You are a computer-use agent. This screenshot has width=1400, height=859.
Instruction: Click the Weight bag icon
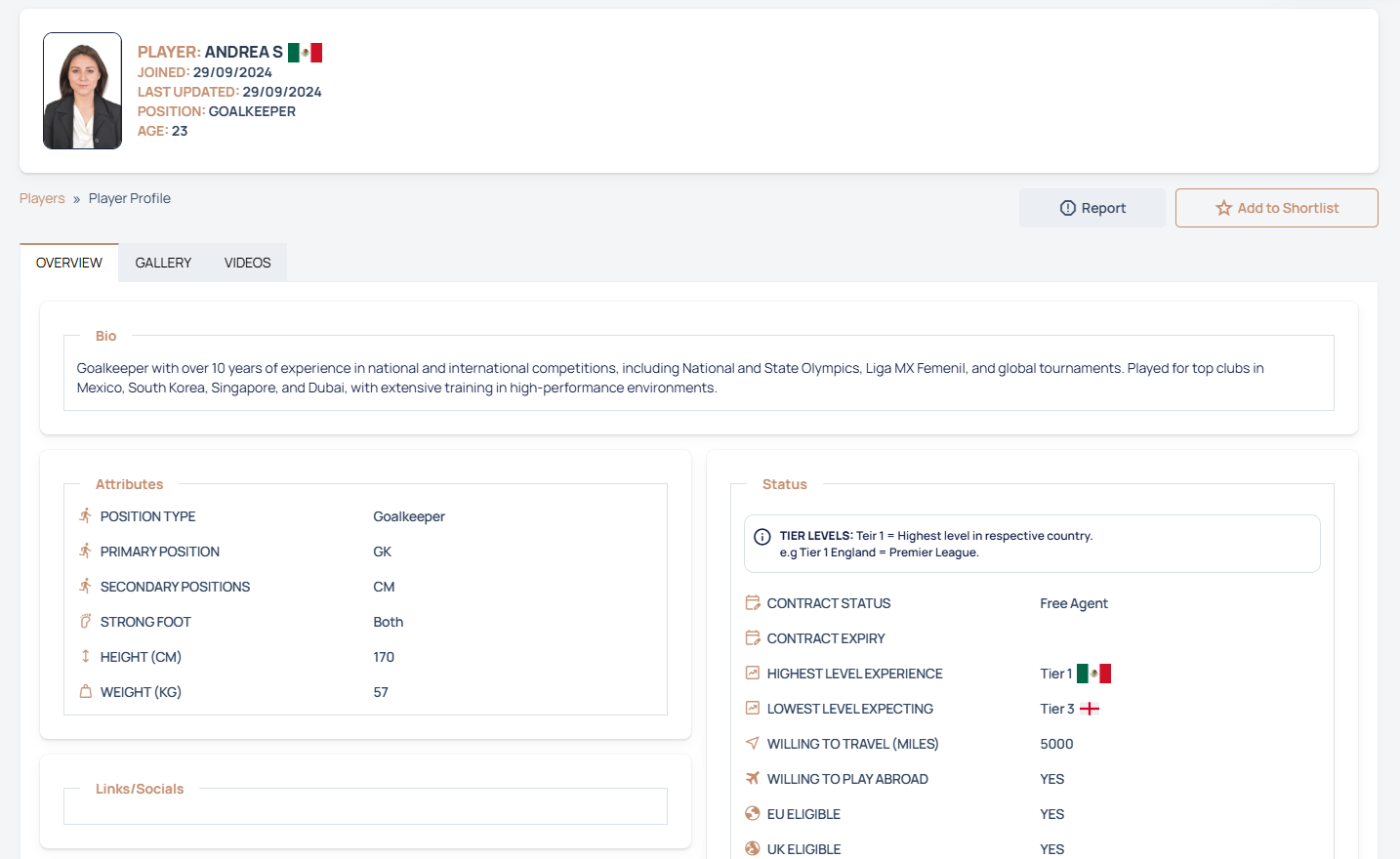click(x=86, y=691)
